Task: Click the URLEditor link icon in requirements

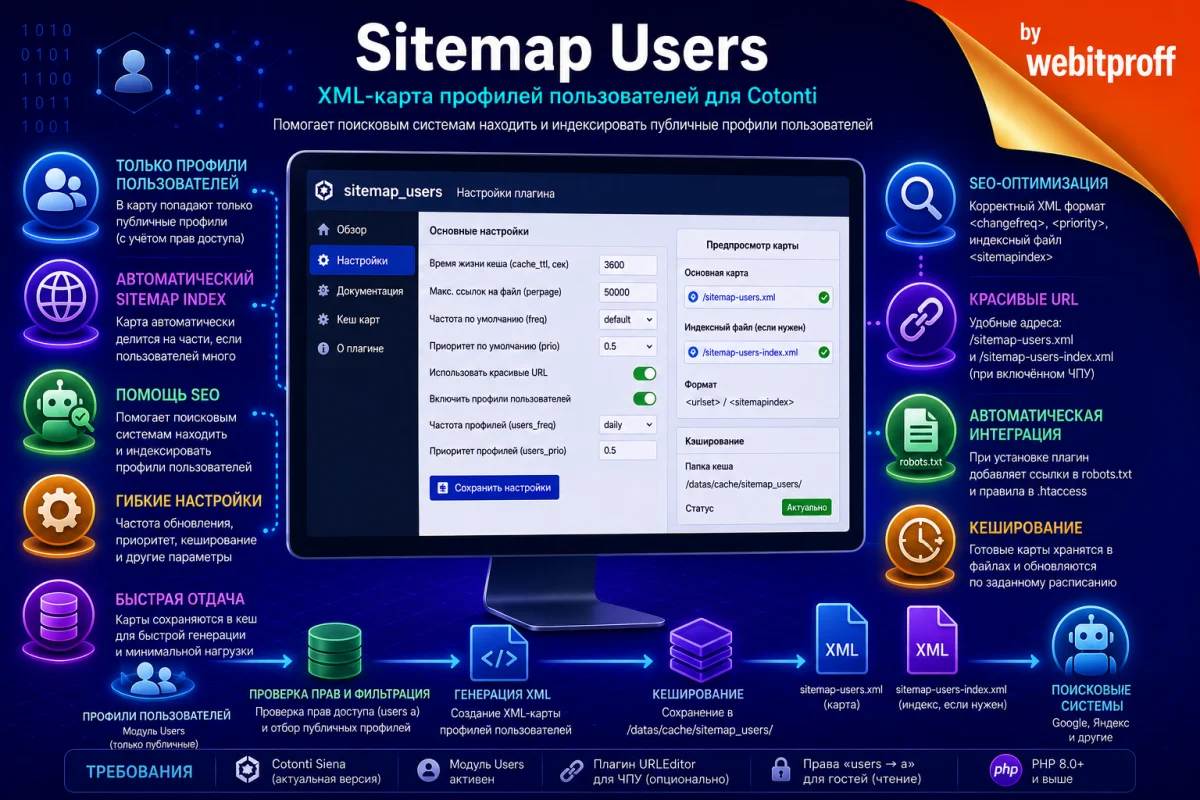Action: click(571, 770)
